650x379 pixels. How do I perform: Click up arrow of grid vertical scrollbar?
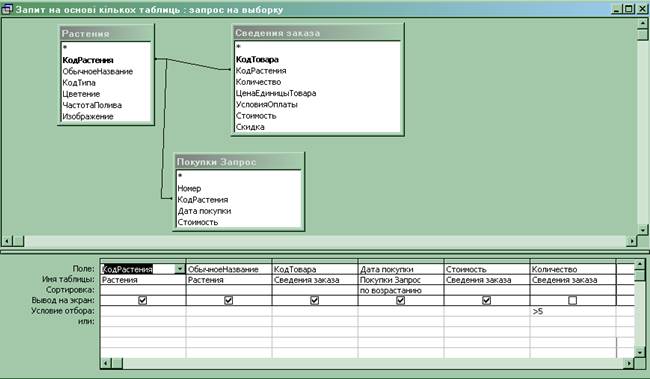[x=640, y=264]
